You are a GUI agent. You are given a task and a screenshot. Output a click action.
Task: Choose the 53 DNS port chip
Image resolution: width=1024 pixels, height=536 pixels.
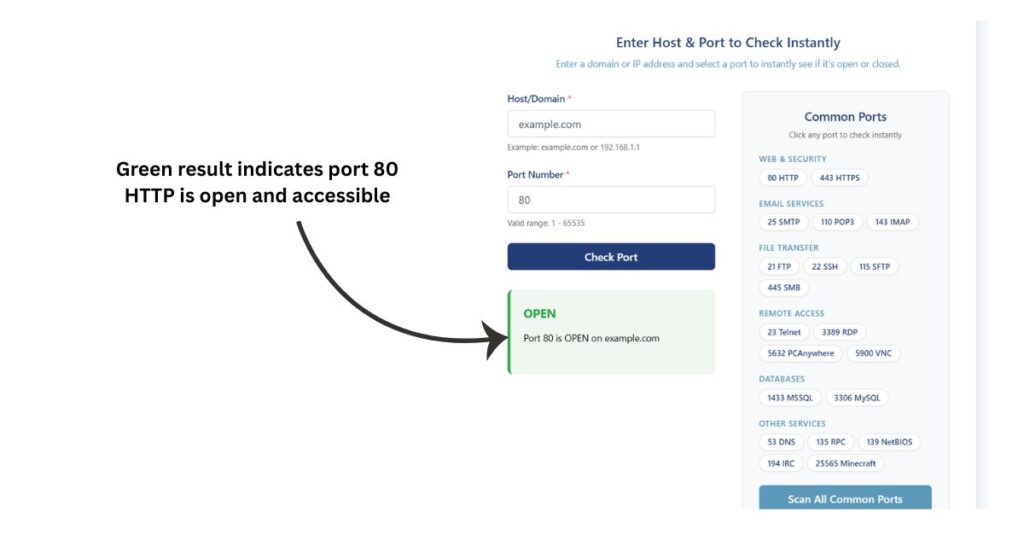[x=781, y=442]
